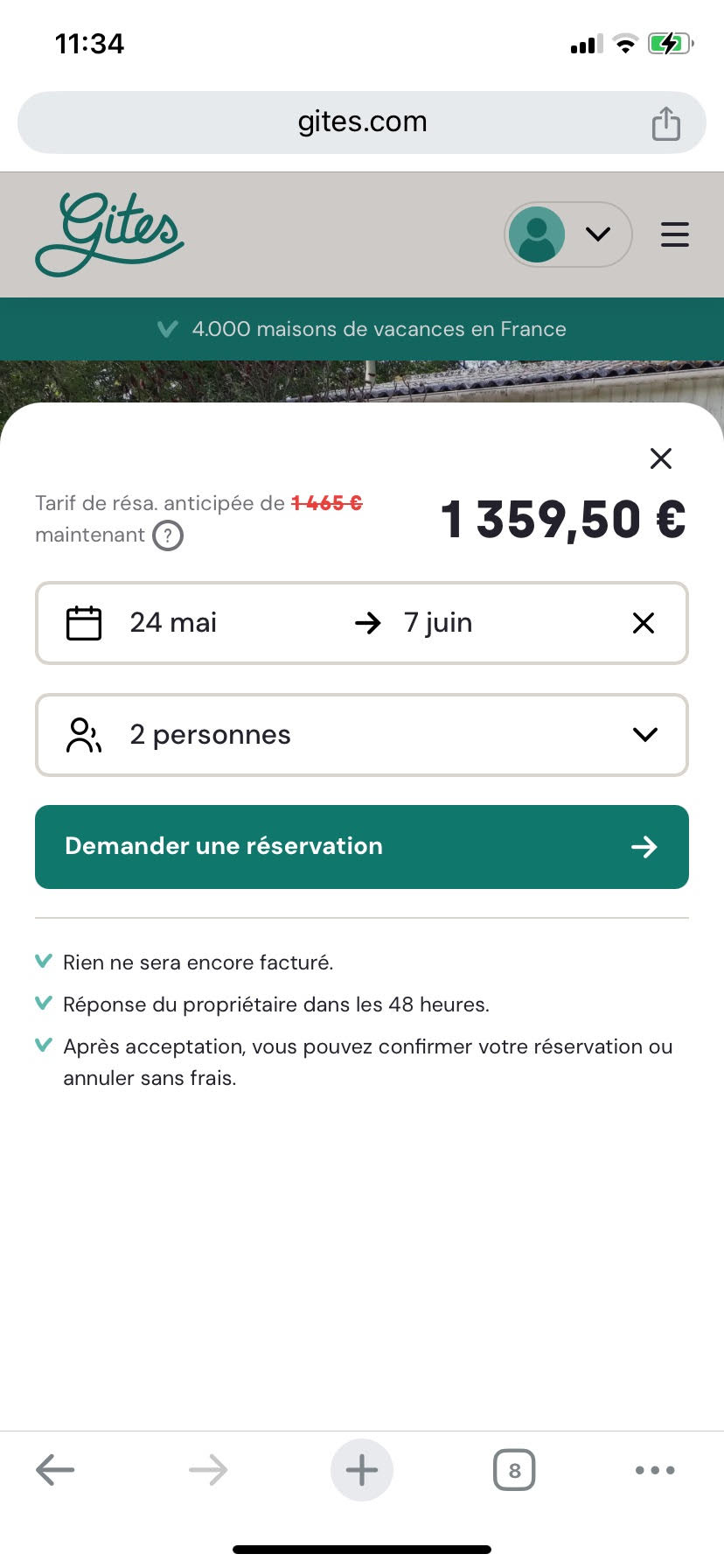Open a new browser tab
Viewport: 724px width, 1568px height.
click(x=362, y=1470)
